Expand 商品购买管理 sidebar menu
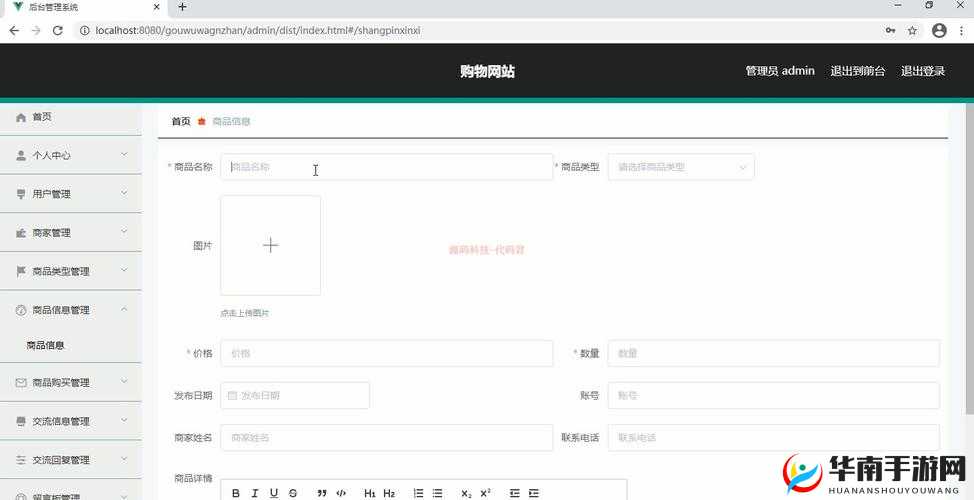 [x=71, y=383]
